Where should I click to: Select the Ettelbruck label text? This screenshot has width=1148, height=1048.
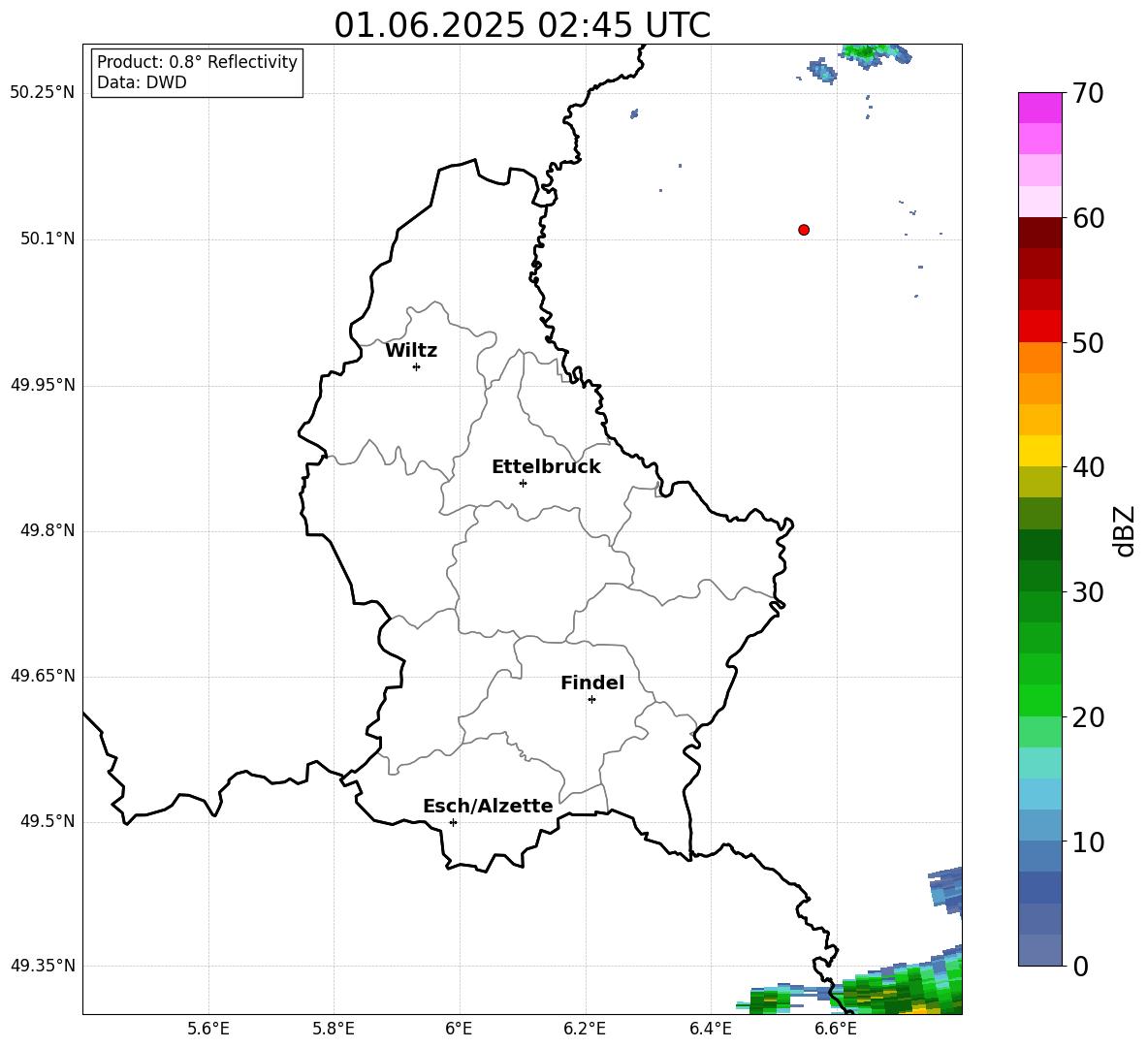(546, 466)
